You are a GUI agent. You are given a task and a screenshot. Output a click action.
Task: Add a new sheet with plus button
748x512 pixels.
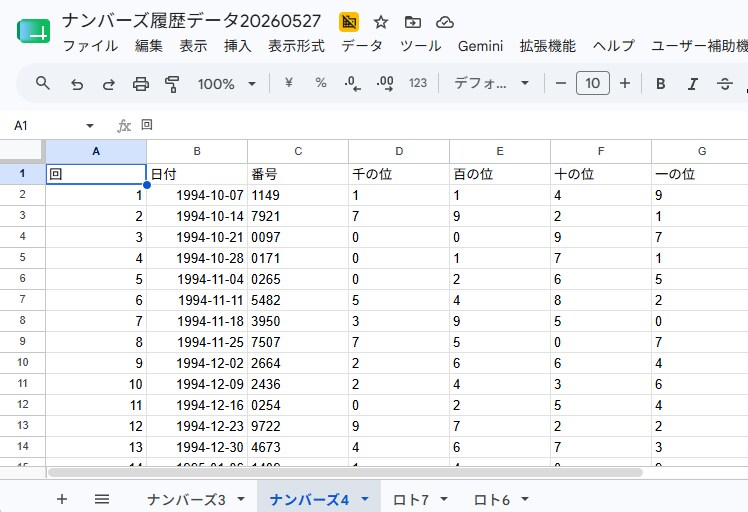click(x=62, y=499)
